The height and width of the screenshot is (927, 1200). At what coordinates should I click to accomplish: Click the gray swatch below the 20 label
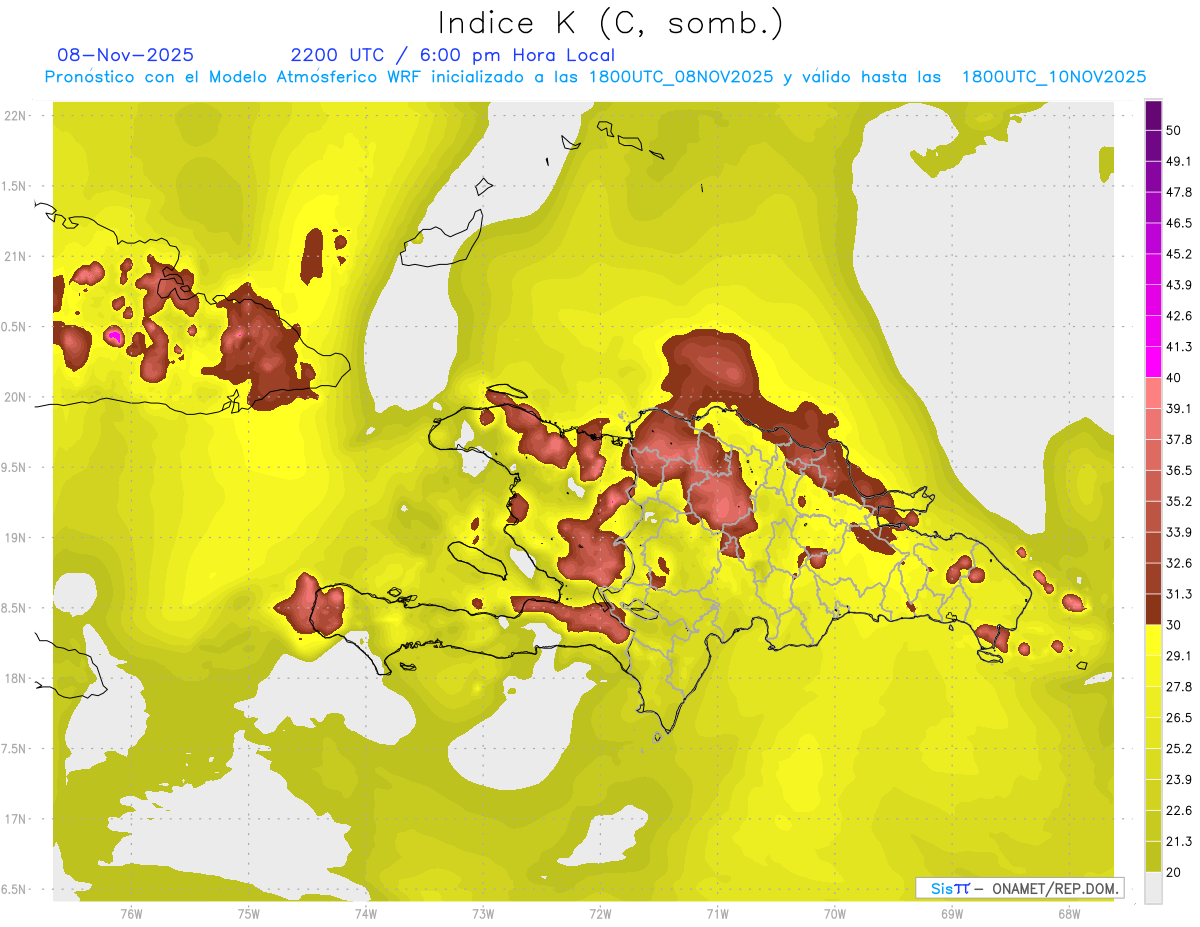pos(1153,888)
